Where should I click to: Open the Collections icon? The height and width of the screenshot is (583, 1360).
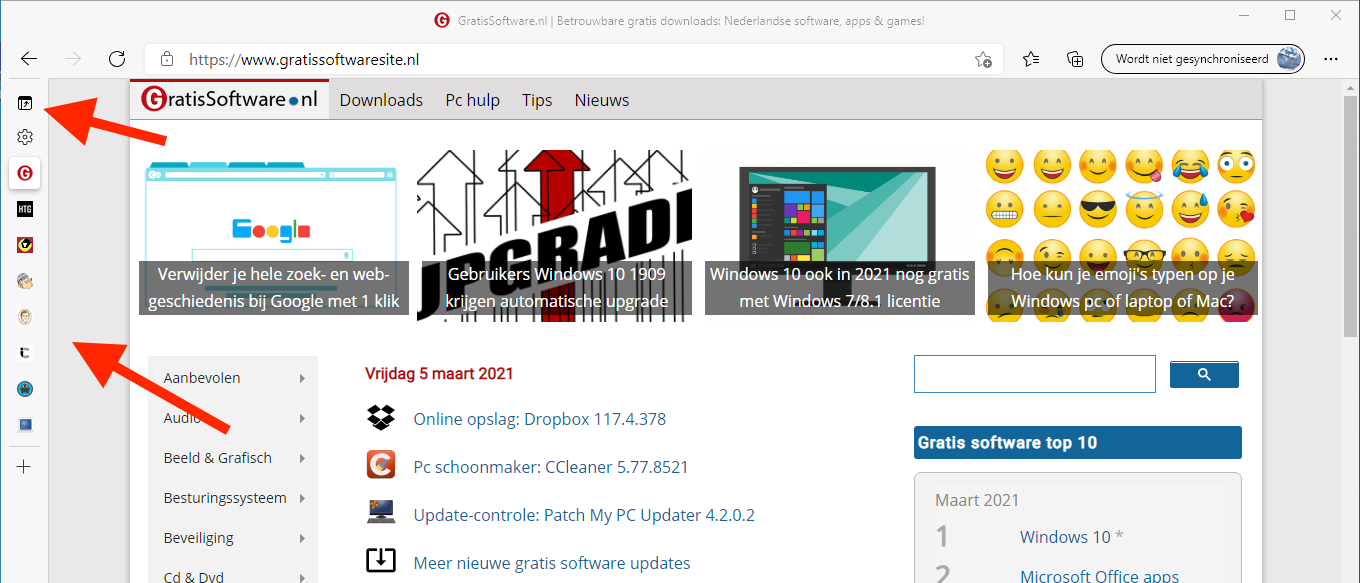[x=1075, y=59]
